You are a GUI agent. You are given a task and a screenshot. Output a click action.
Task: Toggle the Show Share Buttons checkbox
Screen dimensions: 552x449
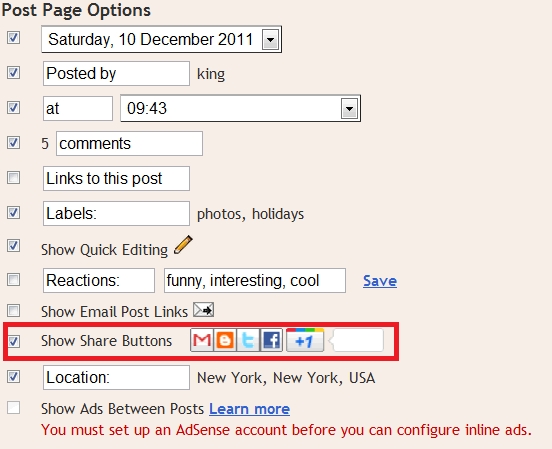coord(13,341)
